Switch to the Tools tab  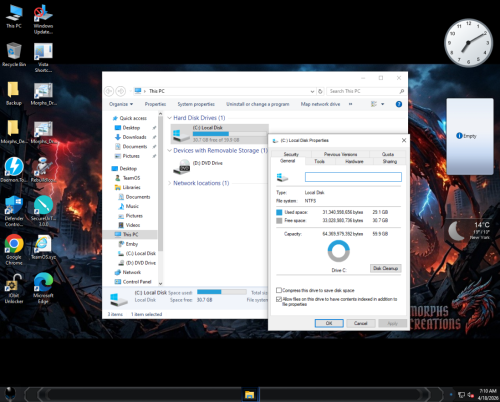[x=319, y=161]
